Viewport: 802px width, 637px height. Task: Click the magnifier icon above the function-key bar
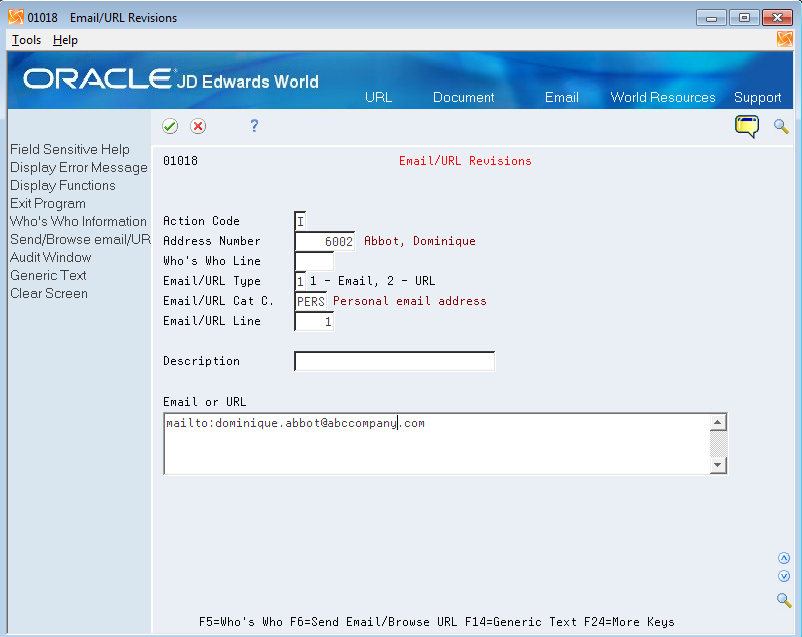coord(784,600)
